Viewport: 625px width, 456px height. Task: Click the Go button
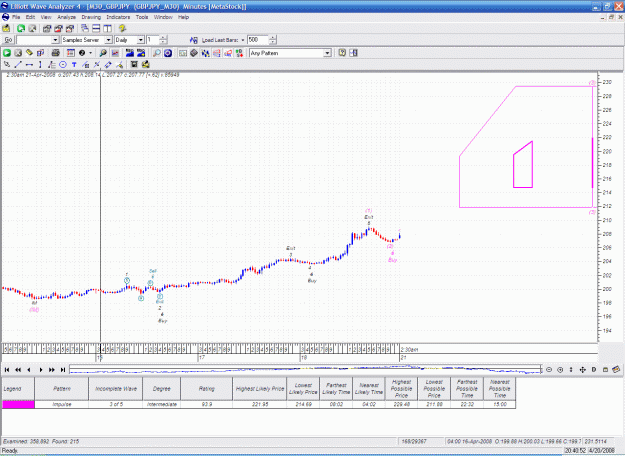click(8, 40)
